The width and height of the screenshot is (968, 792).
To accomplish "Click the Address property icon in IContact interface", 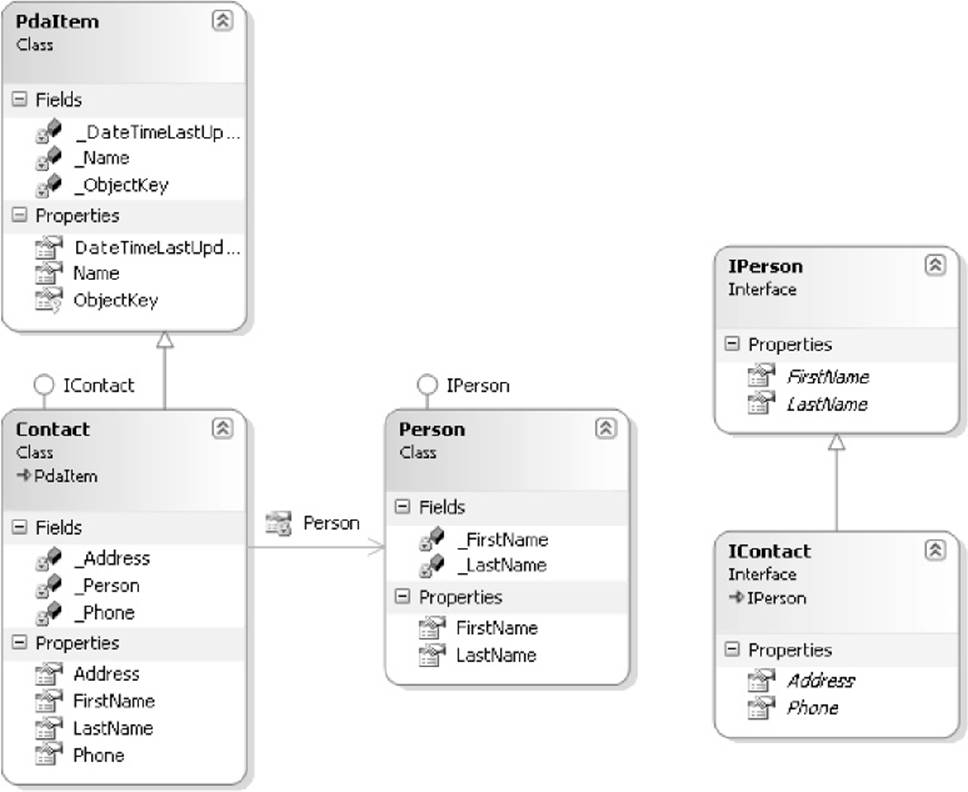I will pyautogui.click(x=761, y=680).
